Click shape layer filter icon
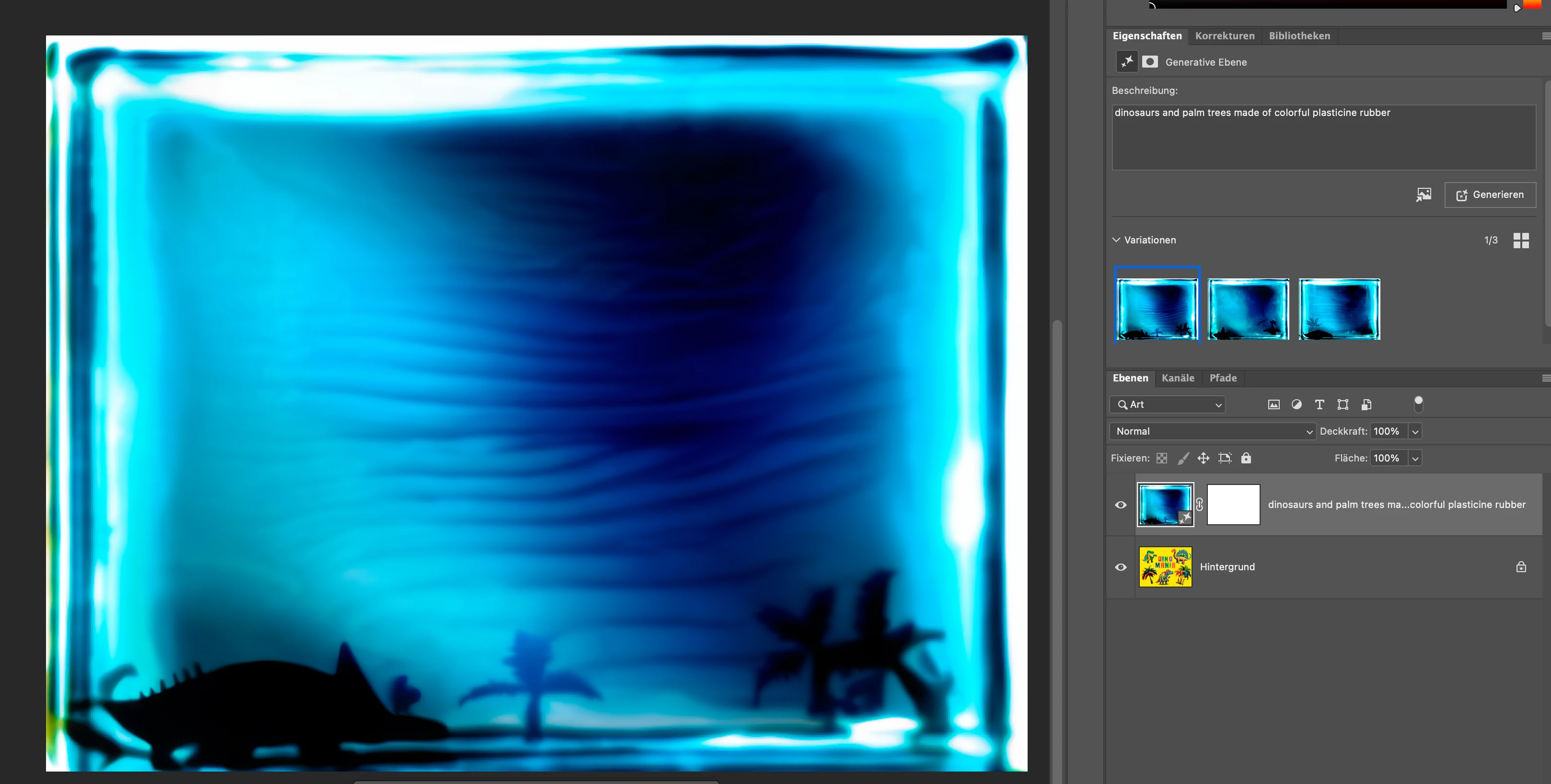 coord(1343,404)
